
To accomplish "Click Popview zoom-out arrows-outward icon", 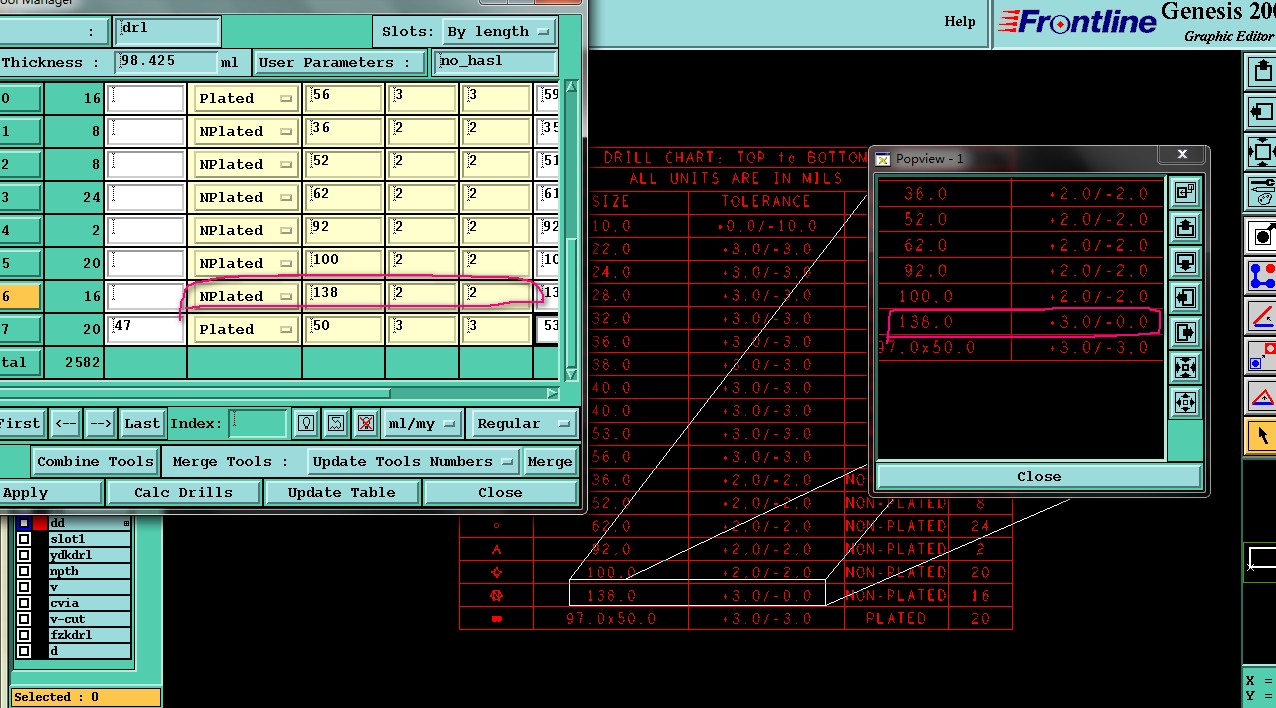I will pyautogui.click(x=1186, y=402).
